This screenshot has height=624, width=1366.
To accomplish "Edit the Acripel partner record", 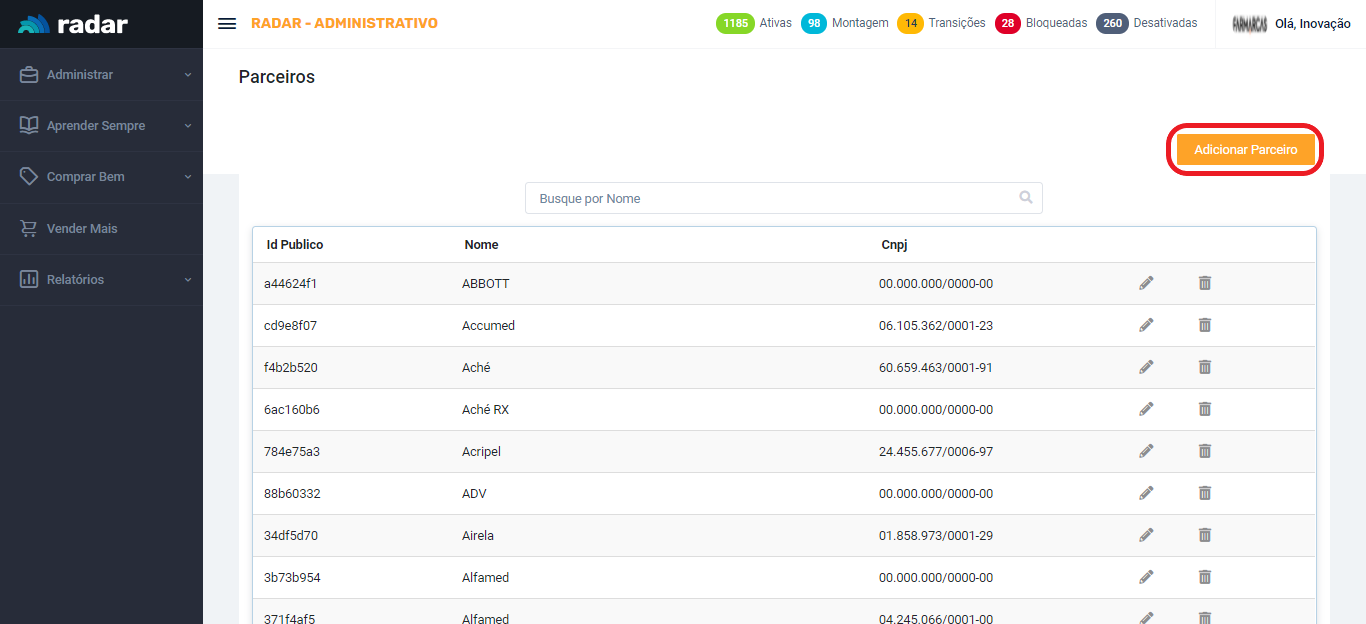I will [x=1146, y=451].
